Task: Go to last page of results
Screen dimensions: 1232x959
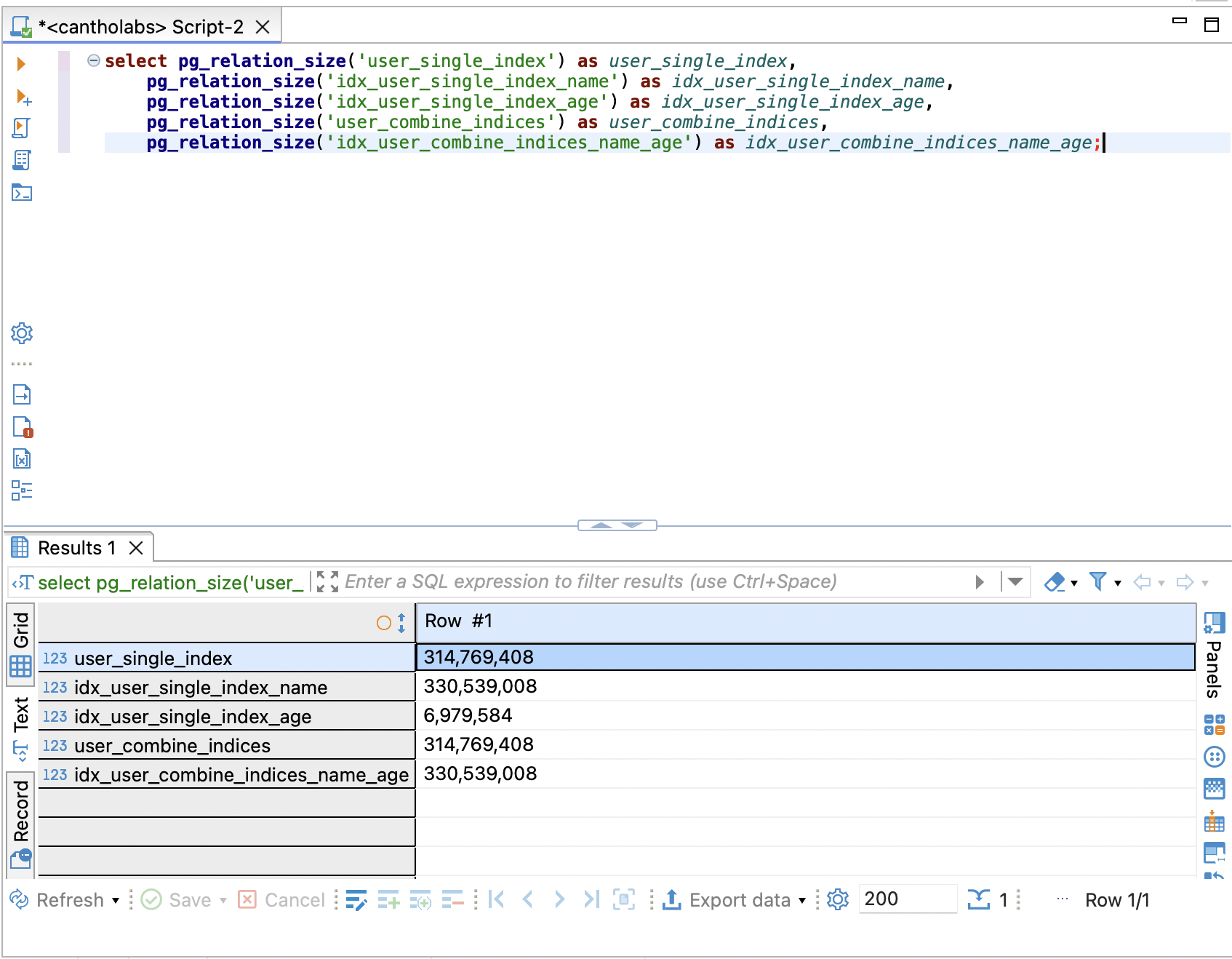Action: 591,900
